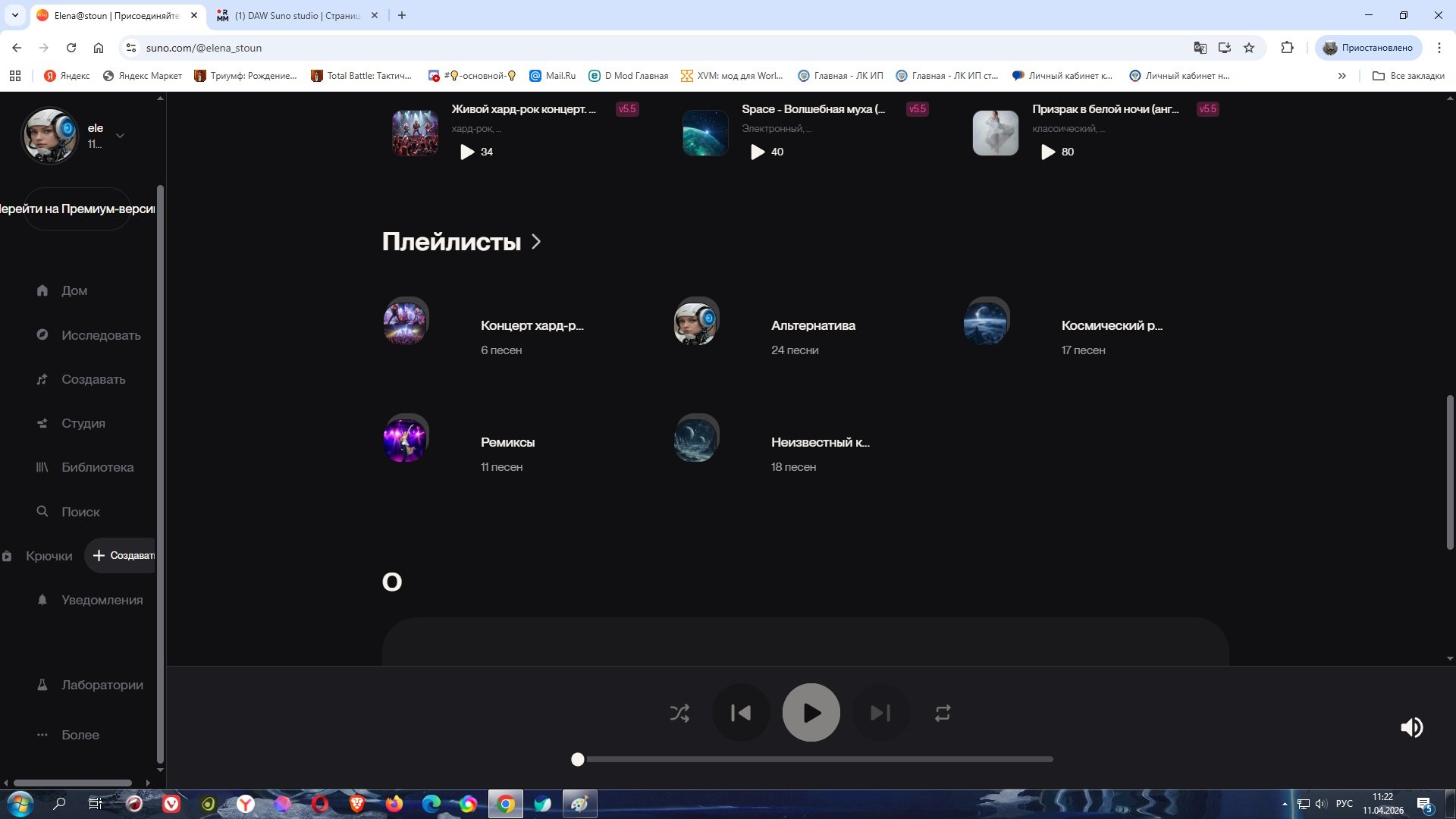Expand the Плейлисты section chevron
The height and width of the screenshot is (819, 1456).
click(536, 241)
